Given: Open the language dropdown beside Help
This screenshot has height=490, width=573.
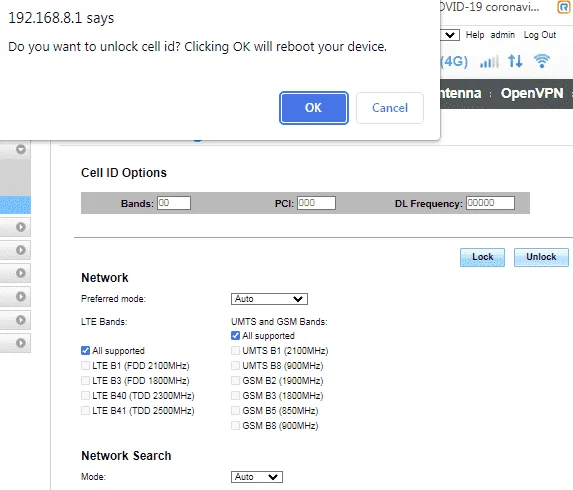Looking at the screenshot, I should [x=450, y=35].
